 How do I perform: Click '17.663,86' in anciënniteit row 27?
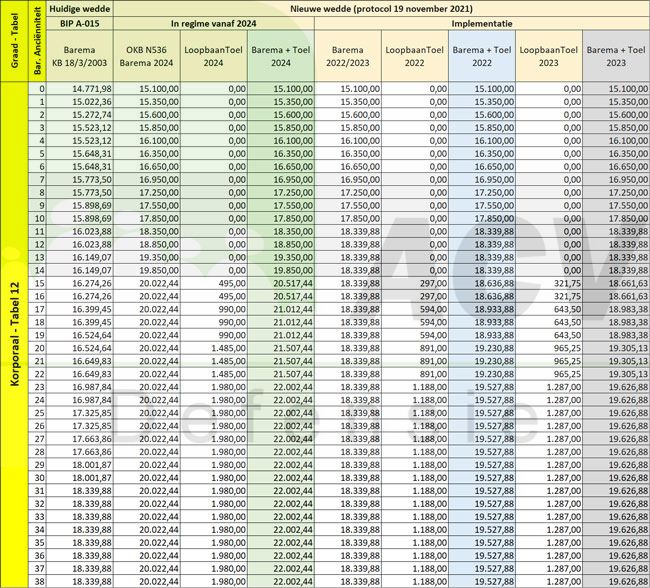click(92, 439)
